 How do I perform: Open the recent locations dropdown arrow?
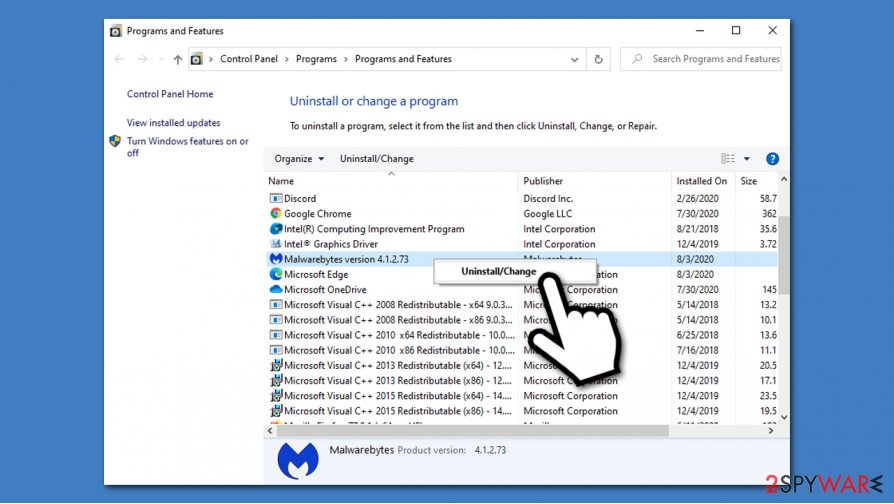point(161,59)
